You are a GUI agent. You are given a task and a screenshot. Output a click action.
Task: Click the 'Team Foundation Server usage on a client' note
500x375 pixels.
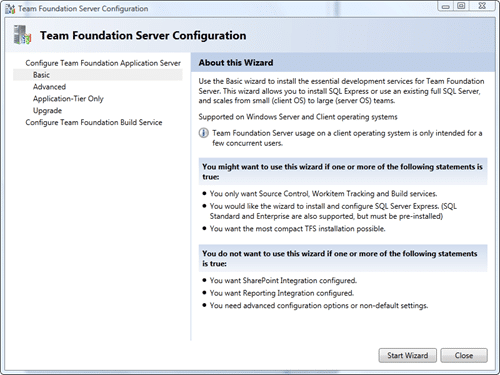tap(347, 138)
